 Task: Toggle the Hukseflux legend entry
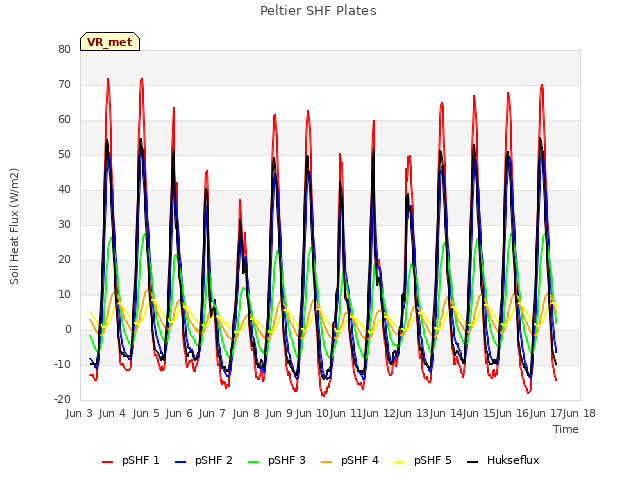(503, 460)
